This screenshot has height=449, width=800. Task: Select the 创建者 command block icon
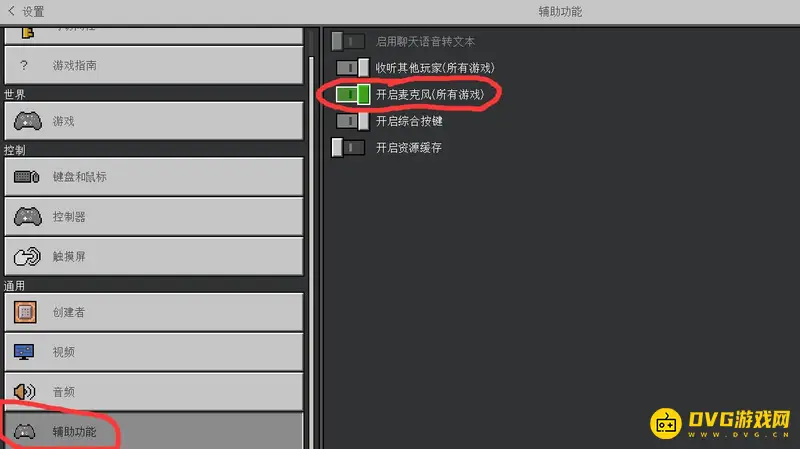click(x=25, y=312)
